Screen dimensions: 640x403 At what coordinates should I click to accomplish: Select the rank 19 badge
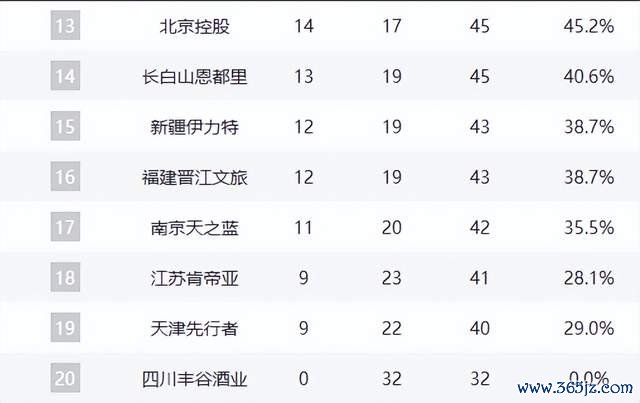tap(65, 327)
